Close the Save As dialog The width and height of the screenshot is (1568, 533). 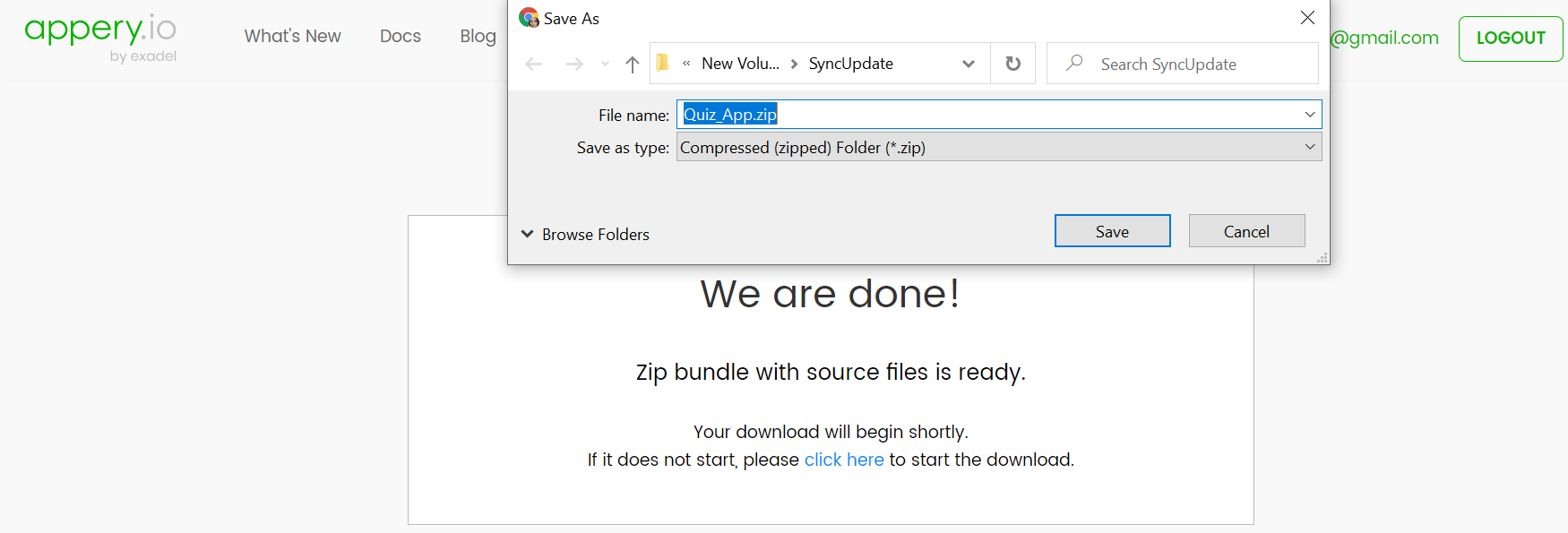point(1307,18)
